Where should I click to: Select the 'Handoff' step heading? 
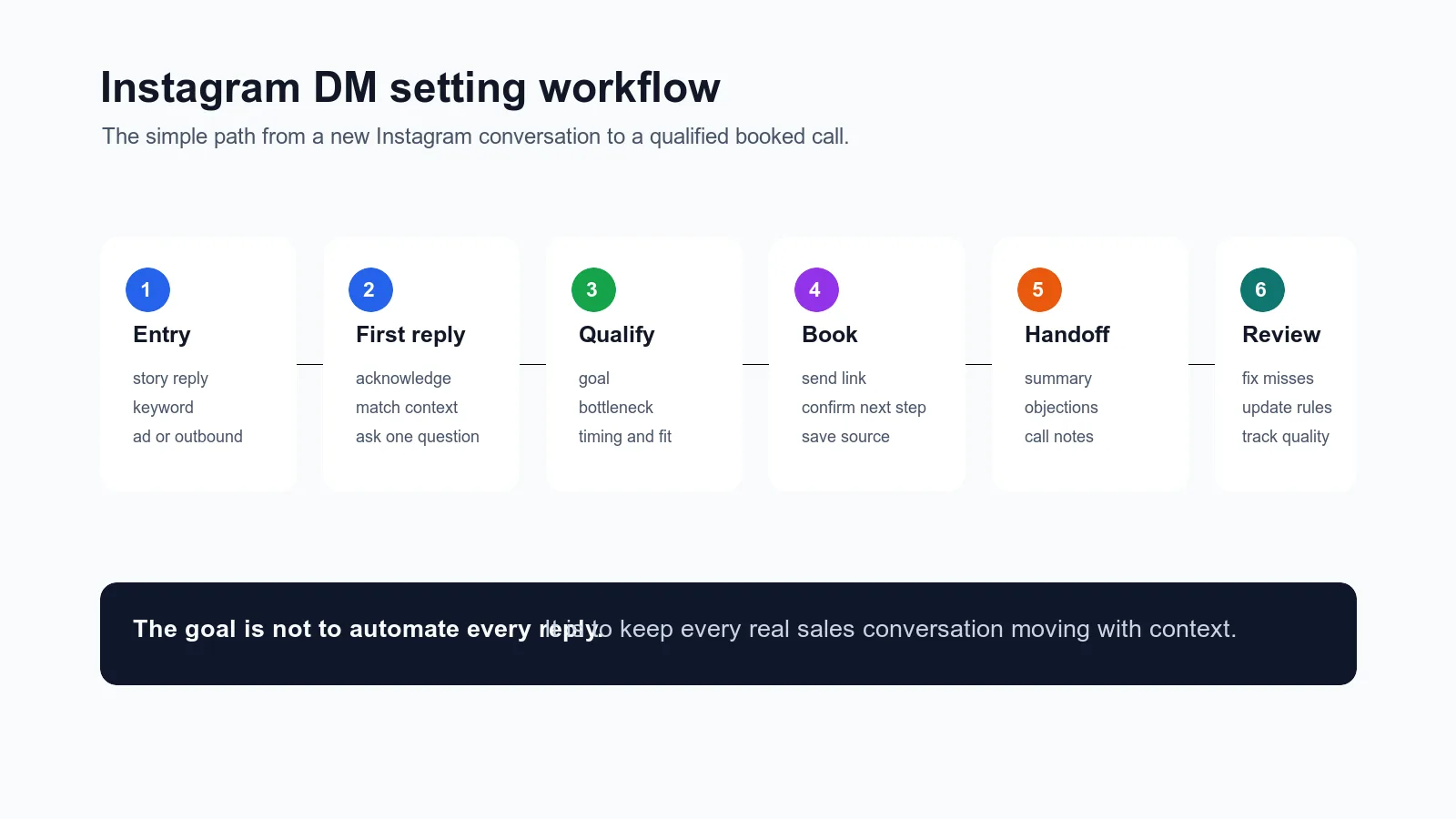click(x=1067, y=335)
